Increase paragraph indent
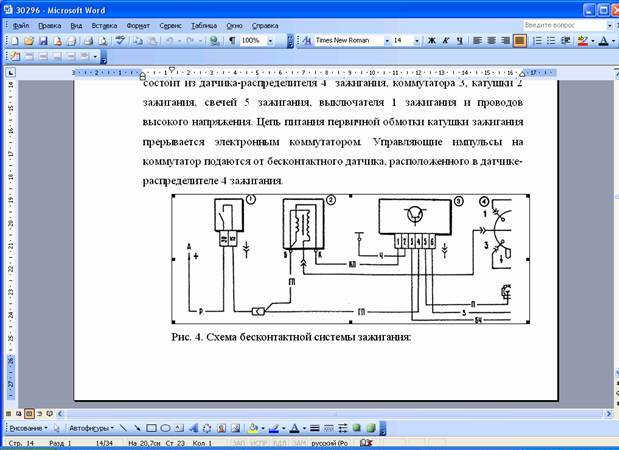619x450 pixels. coord(566,41)
